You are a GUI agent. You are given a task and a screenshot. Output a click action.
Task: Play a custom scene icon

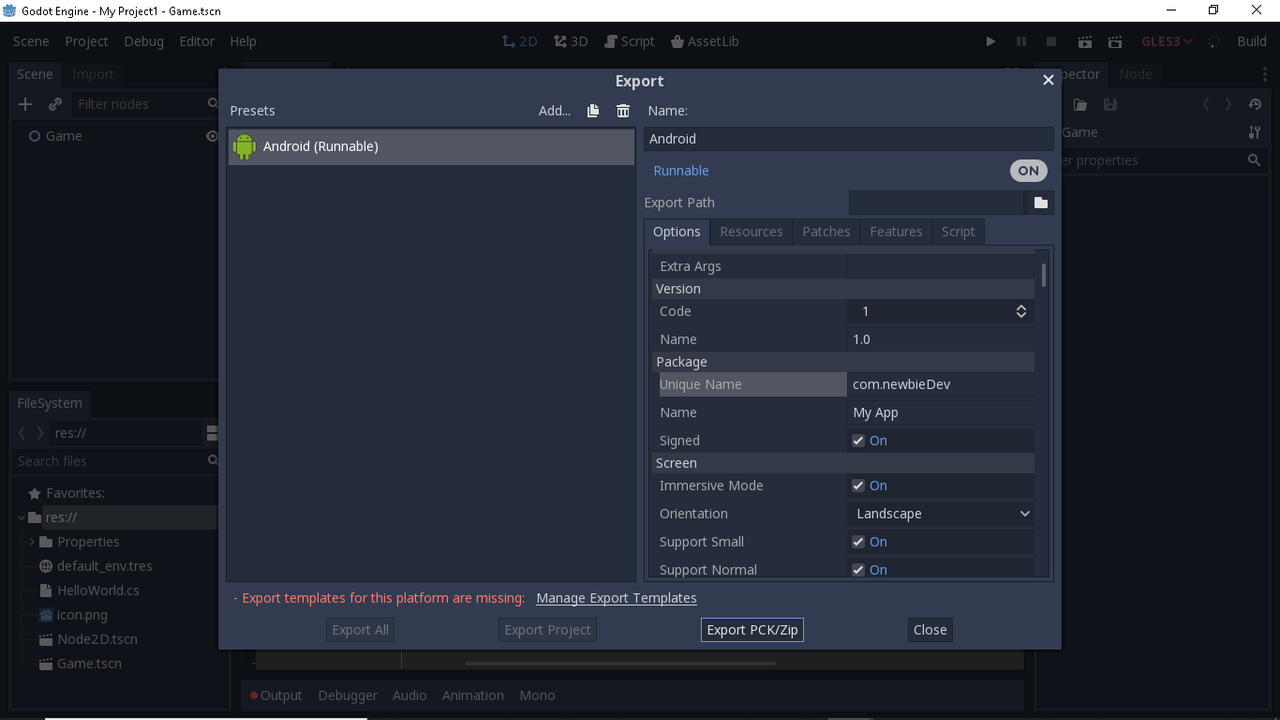tap(1115, 41)
